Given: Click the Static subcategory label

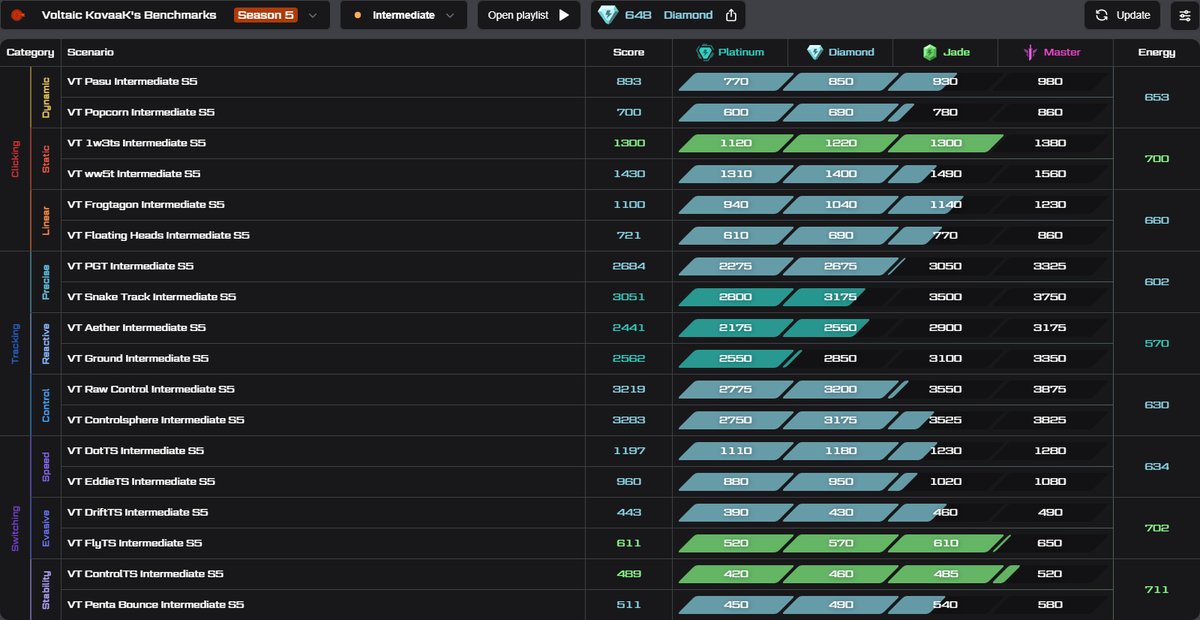Looking at the screenshot, I should 46,159.
